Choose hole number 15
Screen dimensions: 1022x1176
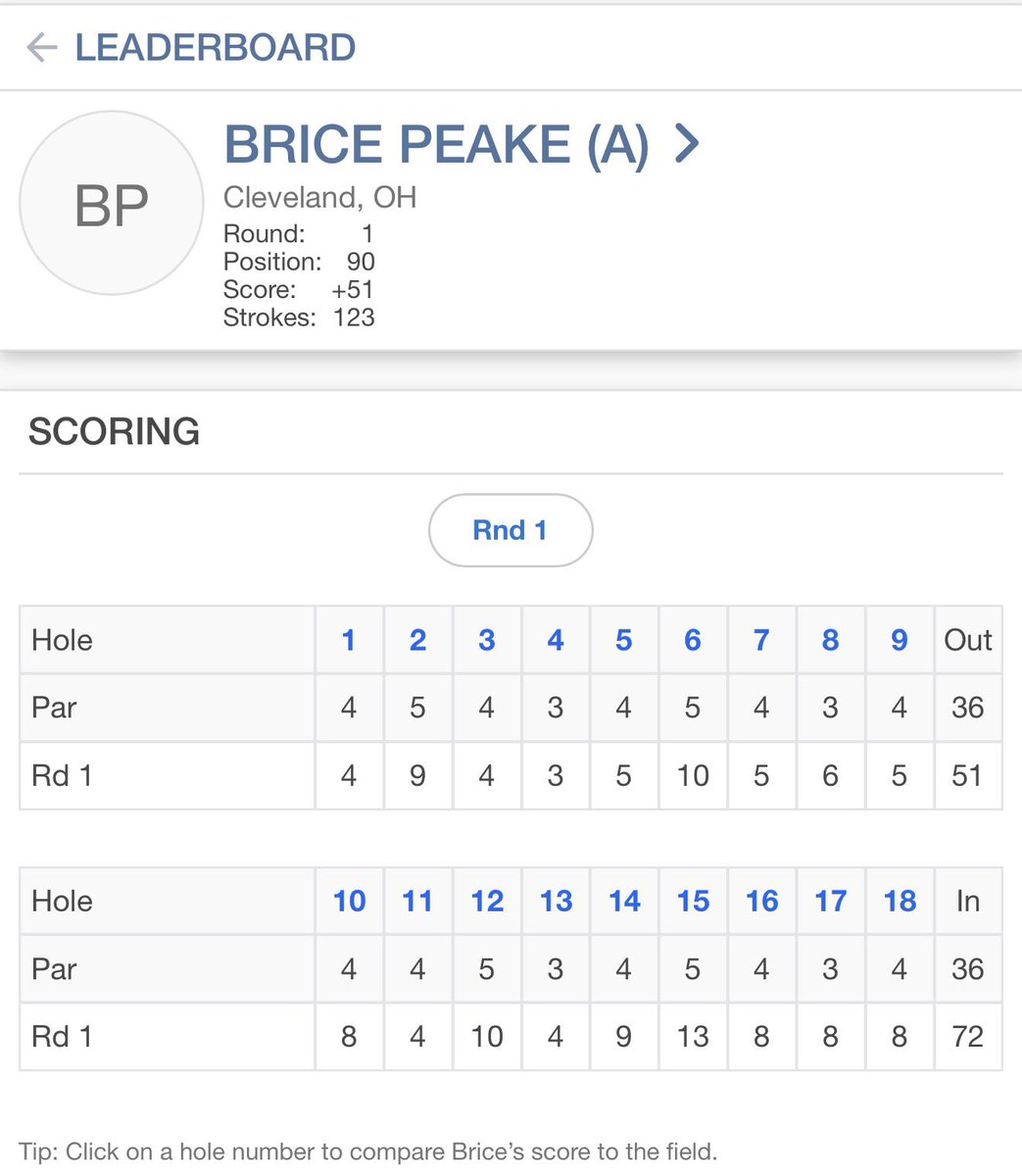693,901
